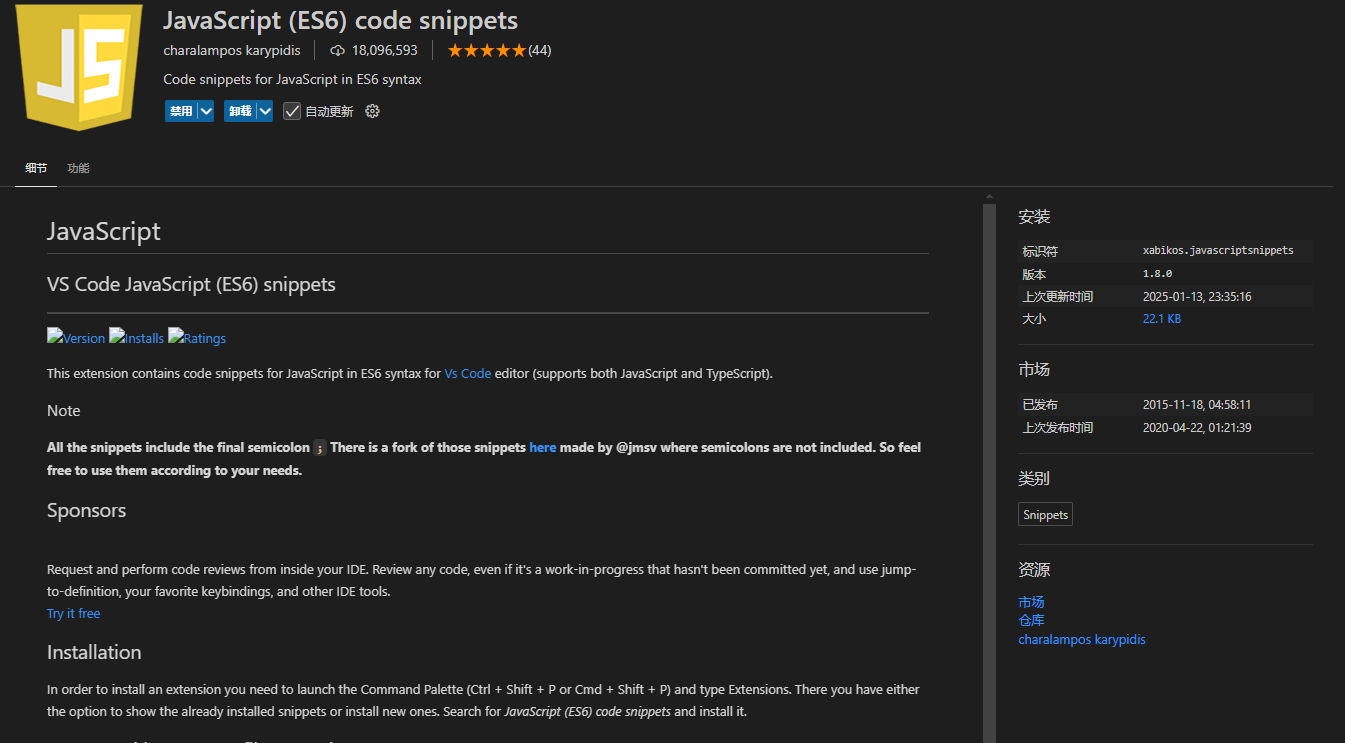
Task: Click published date 2015-11-18, 04:58:11
Action: (1197, 405)
